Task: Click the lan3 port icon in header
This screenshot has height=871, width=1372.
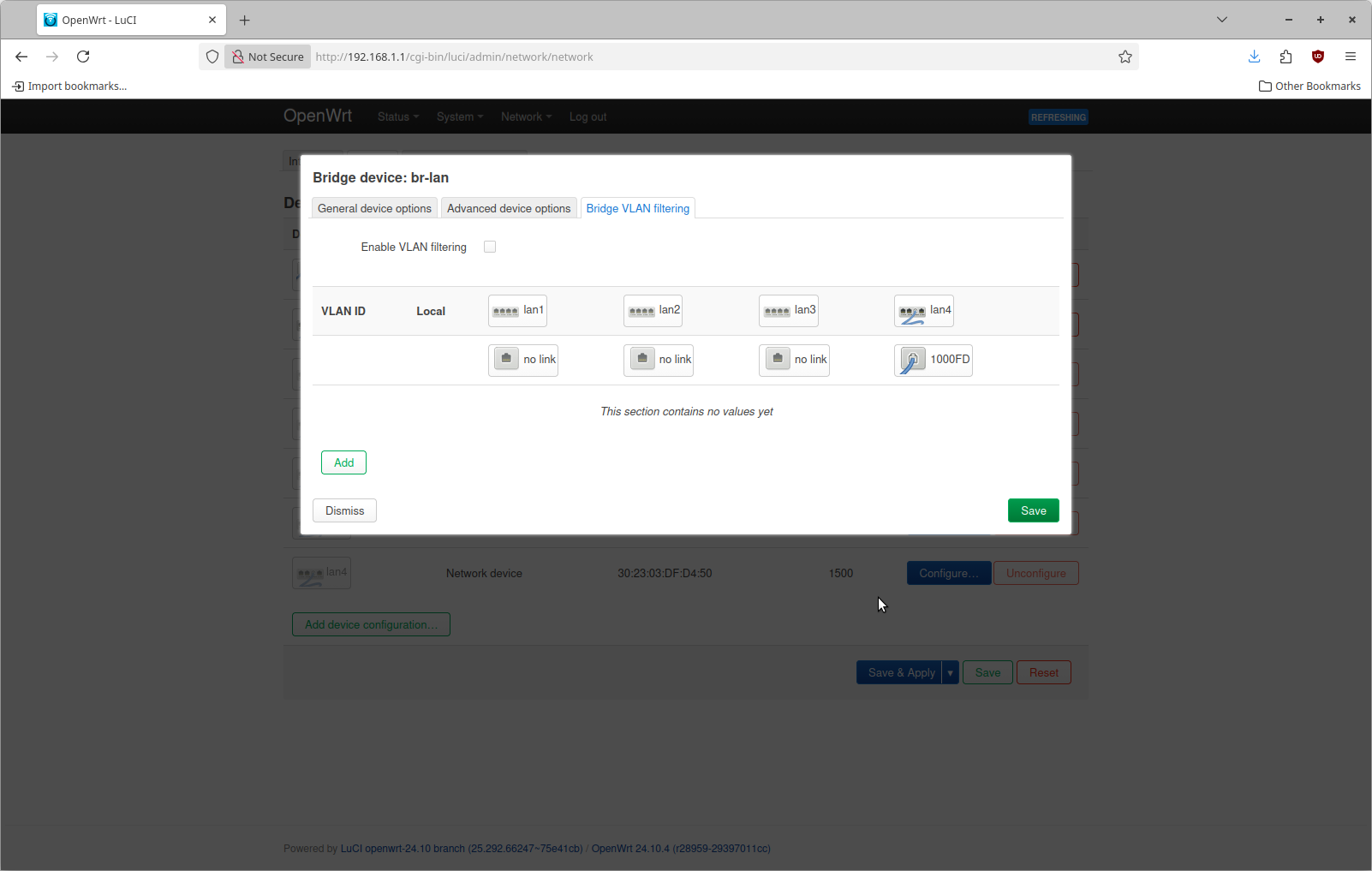Action: point(776,311)
